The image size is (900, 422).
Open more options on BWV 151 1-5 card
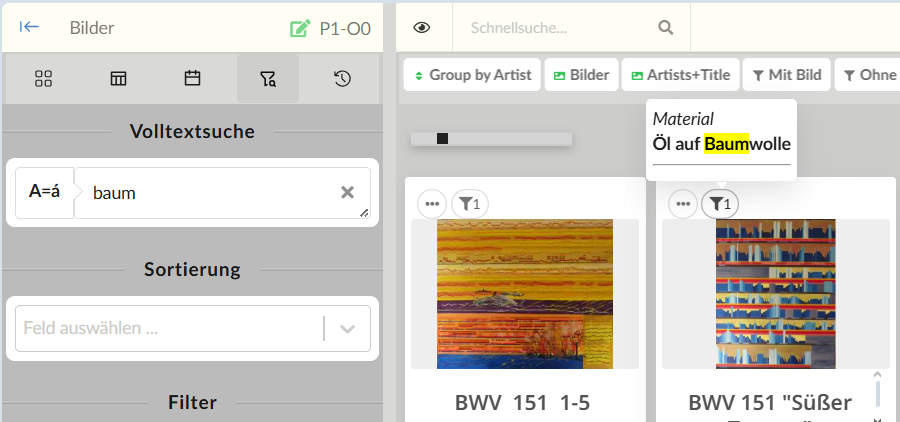[432, 204]
